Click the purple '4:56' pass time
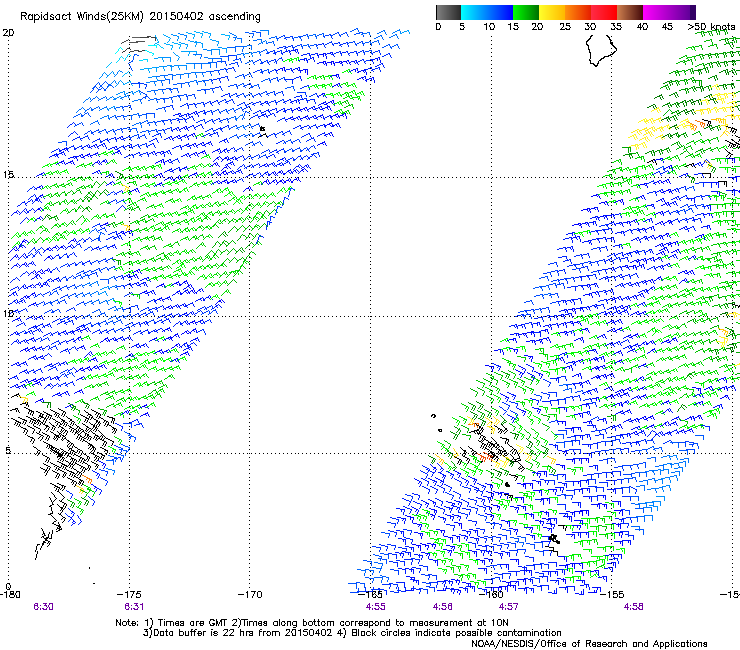The height and width of the screenshot is (650, 740). click(x=442, y=607)
